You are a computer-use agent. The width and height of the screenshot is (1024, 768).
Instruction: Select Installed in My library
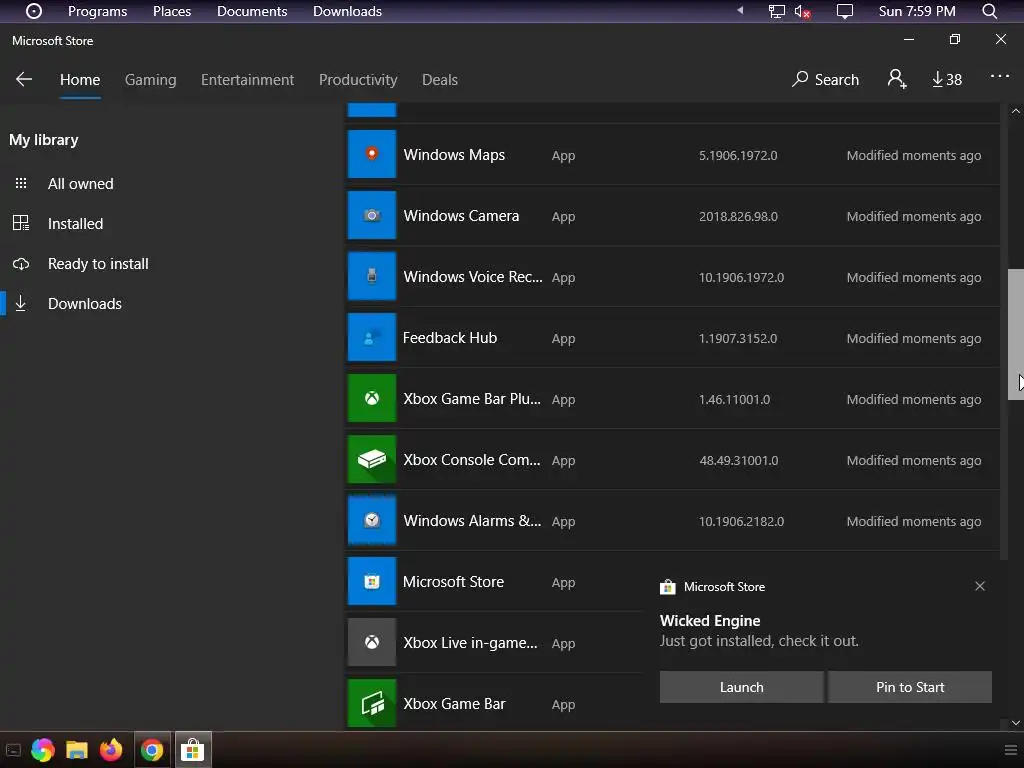[75, 223]
